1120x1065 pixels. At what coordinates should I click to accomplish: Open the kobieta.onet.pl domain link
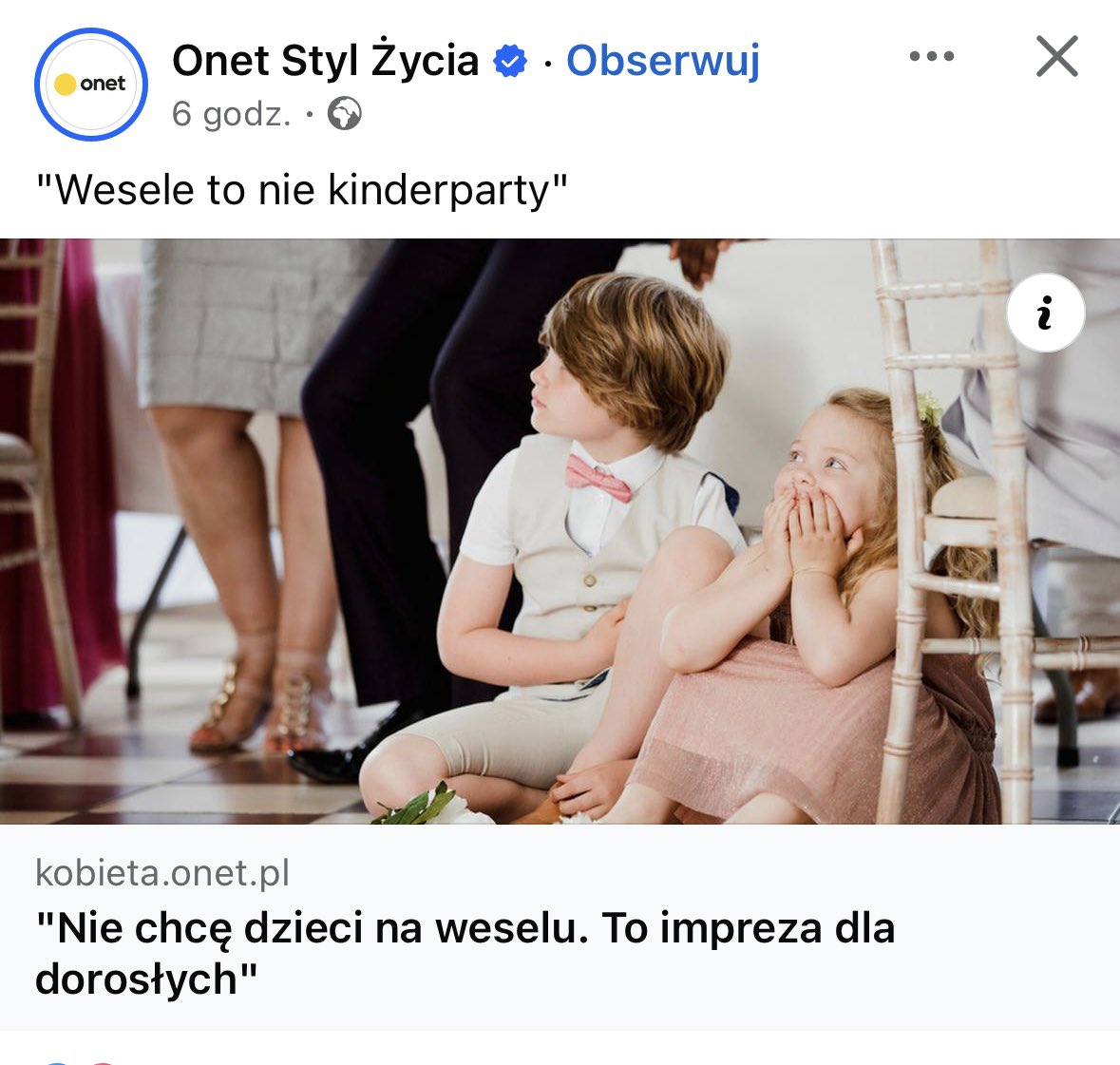[162, 873]
